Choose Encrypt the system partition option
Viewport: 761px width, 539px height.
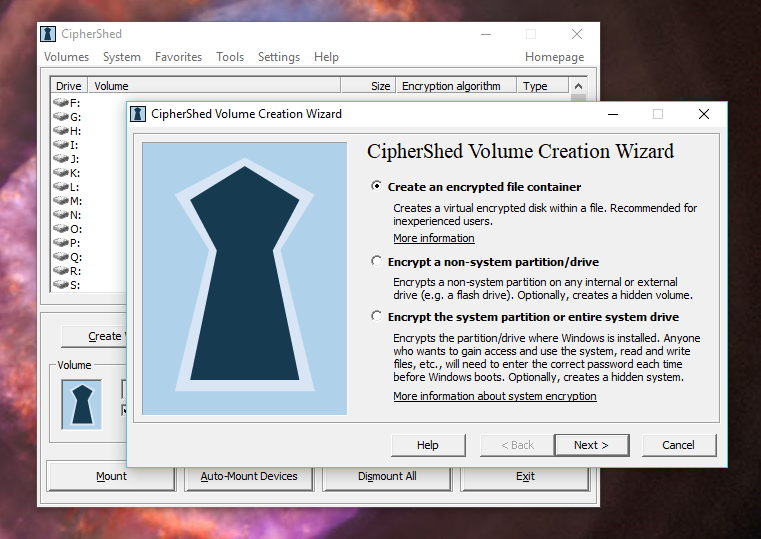(376, 316)
